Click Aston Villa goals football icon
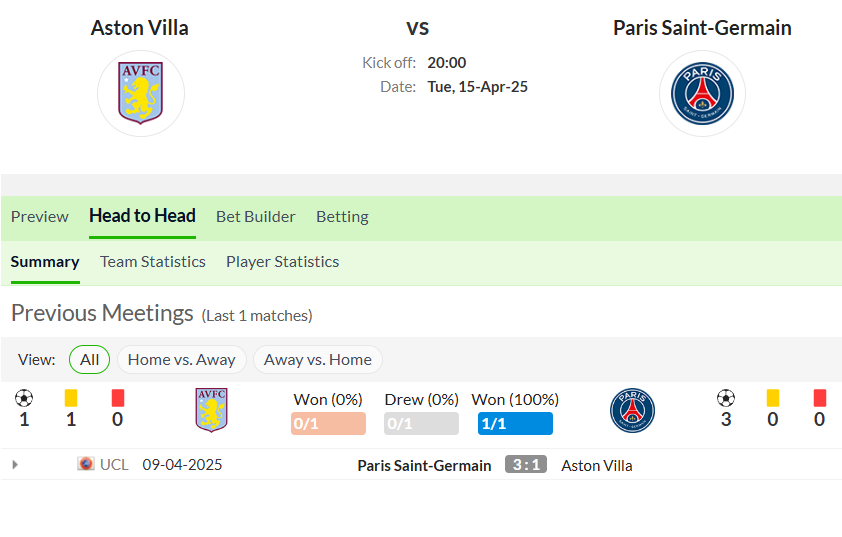The width and height of the screenshot is (842, 537). click(24, 398)
